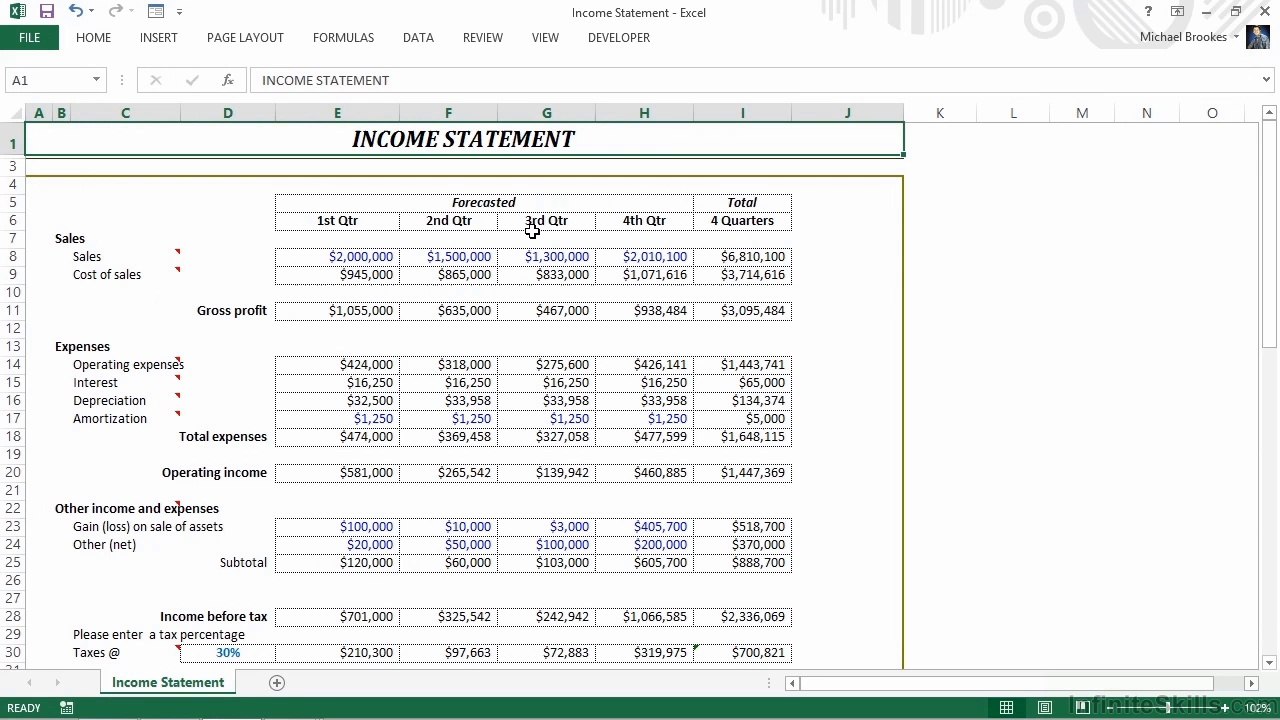This screenshot has height=720, width=1280.
Task: Select the INCOME STATEMENT title cell
Action: click(x=464, y=139)
